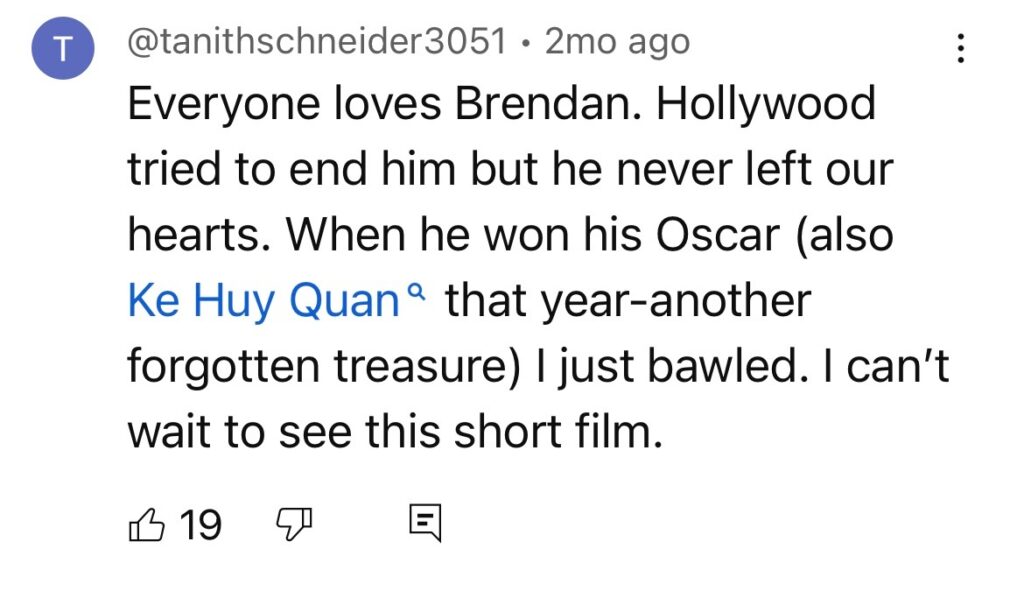The width and height of the screenshot is (1024, 591).
Task: Click the text "Everyone loves Brendan."
Action: click(384, 104)
